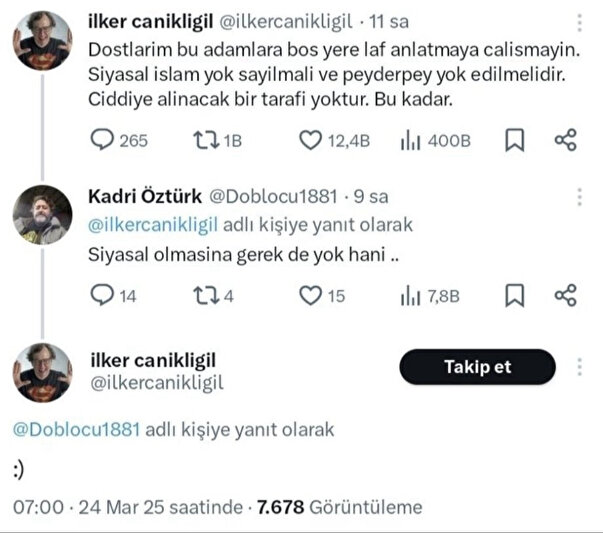View Kadri Öztürk's 7,8B view count
The height and width of the screenshot is (533, 603).
[x=409, y=295]
